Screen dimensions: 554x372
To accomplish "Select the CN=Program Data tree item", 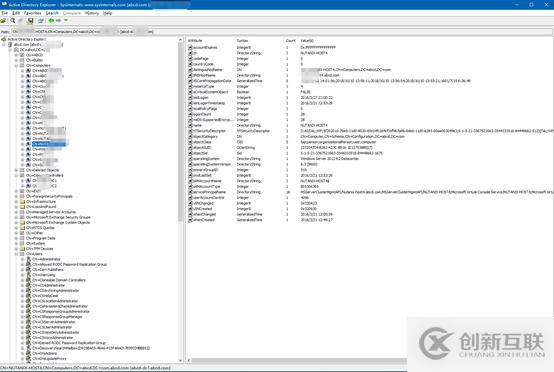I will tap(40, 238).
